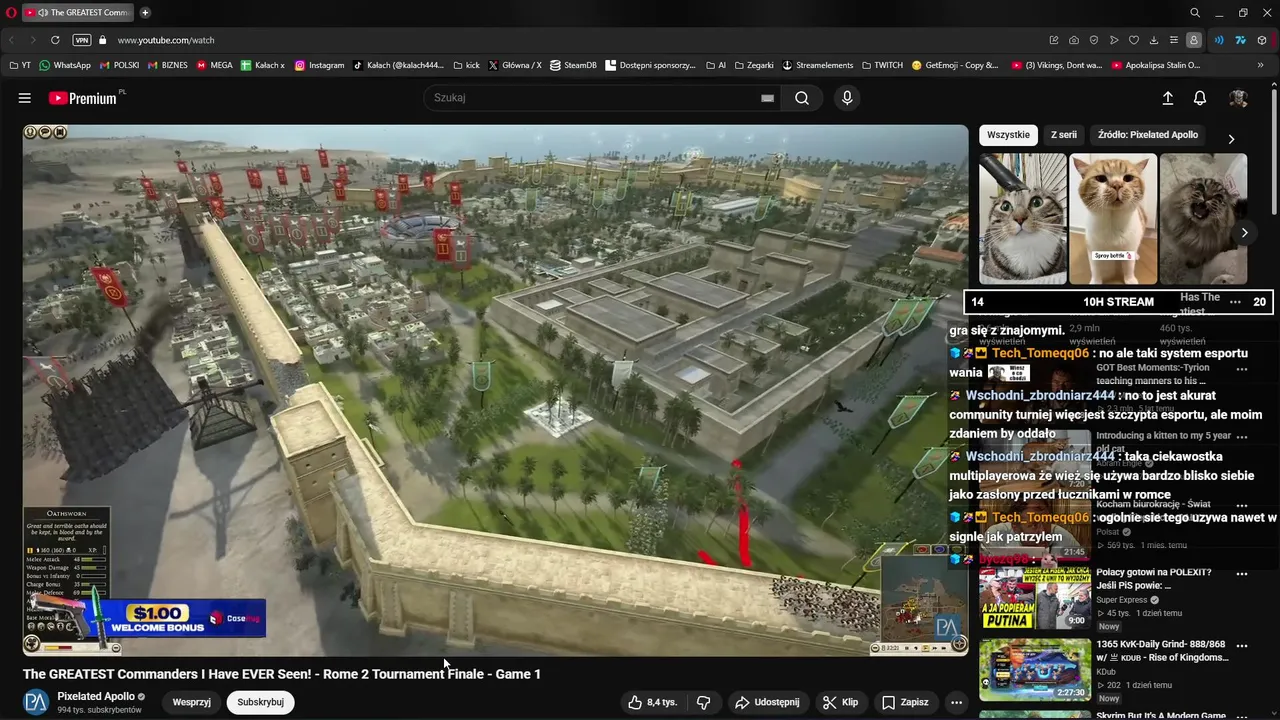Click the Pixelated Apollo channel avatar
This screenshot has height=720, width=1280.
[x=36, y=702]
